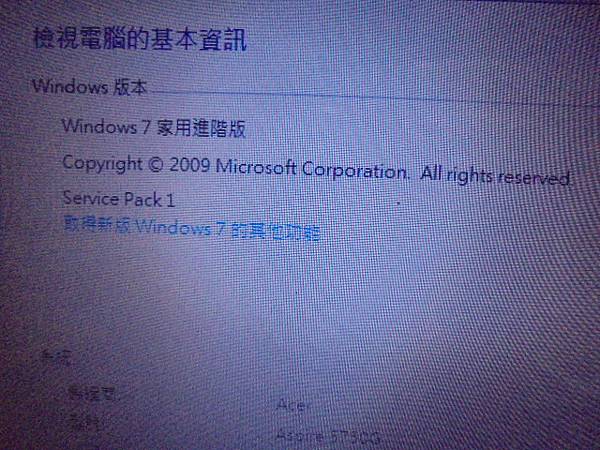This screenshot has width=600, height=450.
Task: Click the 系統 section header
Action: coord(57,357)
